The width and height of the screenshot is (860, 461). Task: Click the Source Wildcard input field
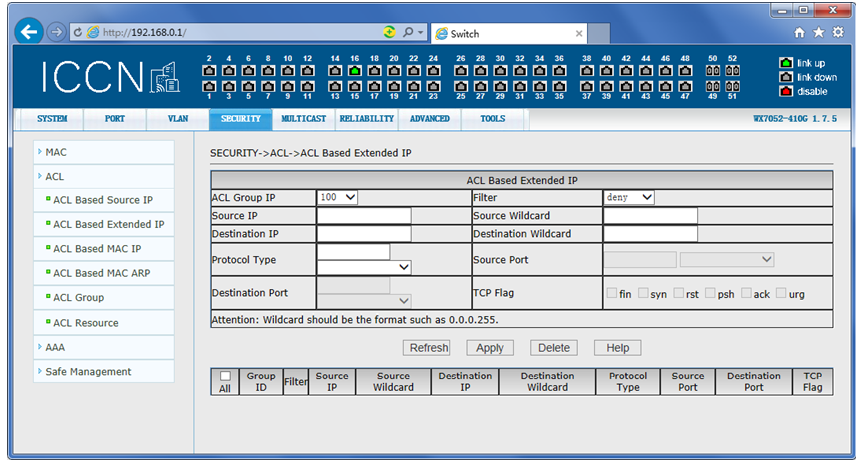tap(650, 216)
